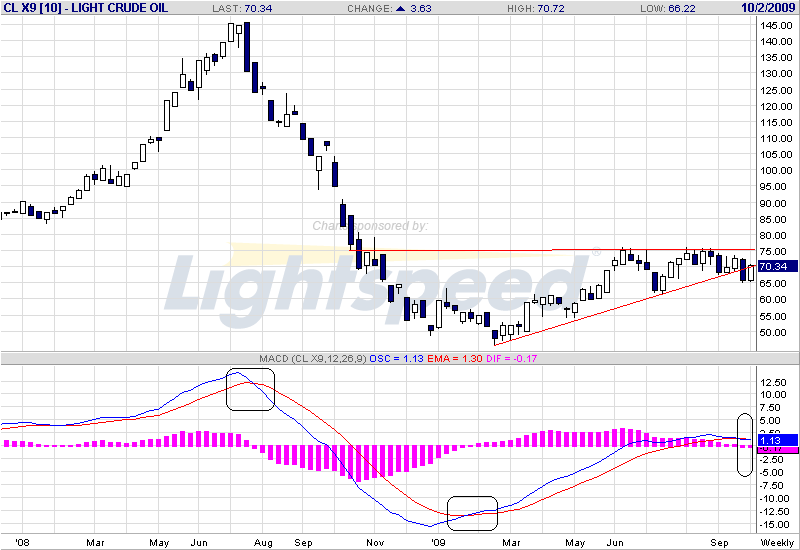This screenshot has width=800, height=550.
Task: Click the '09 year label on time axis
Action: [x=438, y=542]
